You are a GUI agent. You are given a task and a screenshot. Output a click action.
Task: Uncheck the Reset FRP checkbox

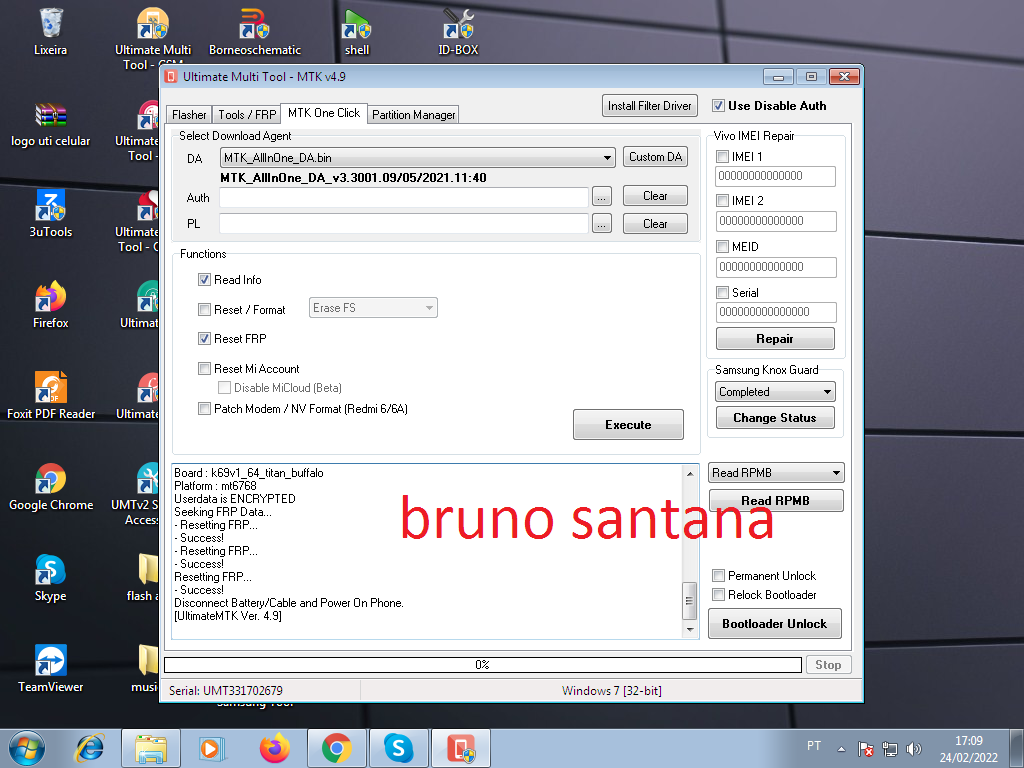click(x=204, y=338)
